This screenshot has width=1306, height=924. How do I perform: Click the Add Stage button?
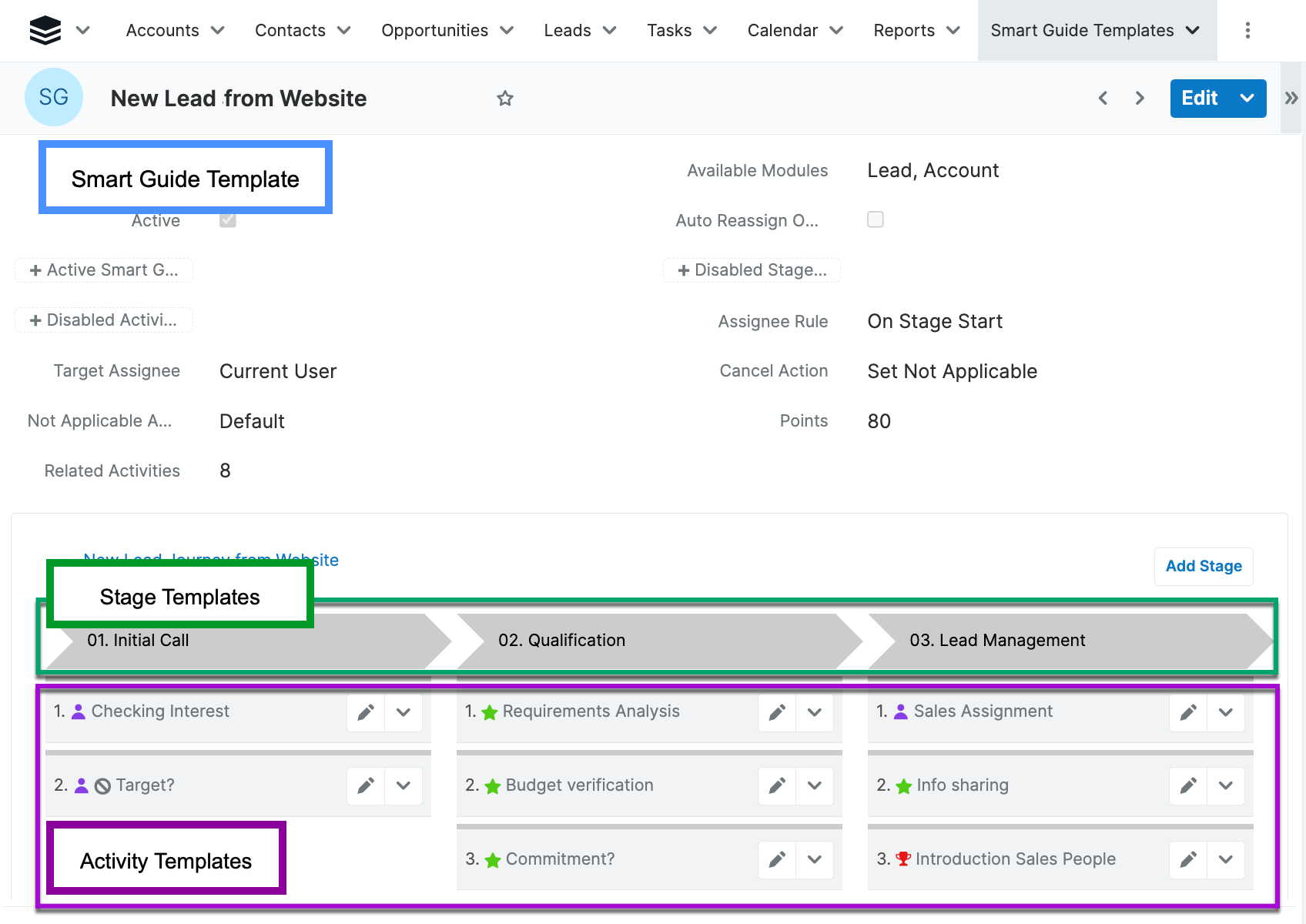point(1203,566)
